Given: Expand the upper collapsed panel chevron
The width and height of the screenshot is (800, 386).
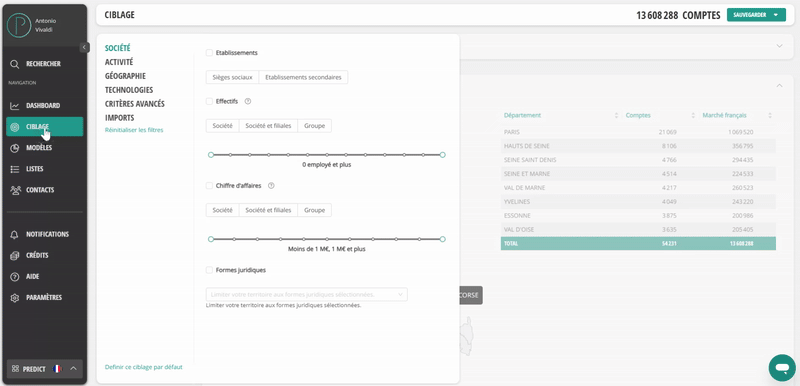Looking at the screenshot, I should point(779,46).
